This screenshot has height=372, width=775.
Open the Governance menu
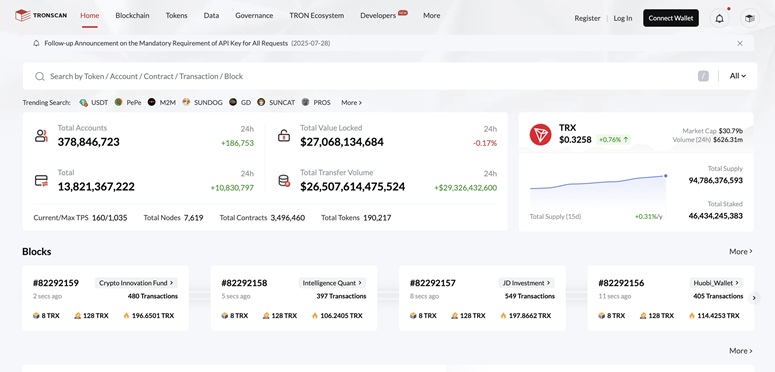tap(254, 15)
